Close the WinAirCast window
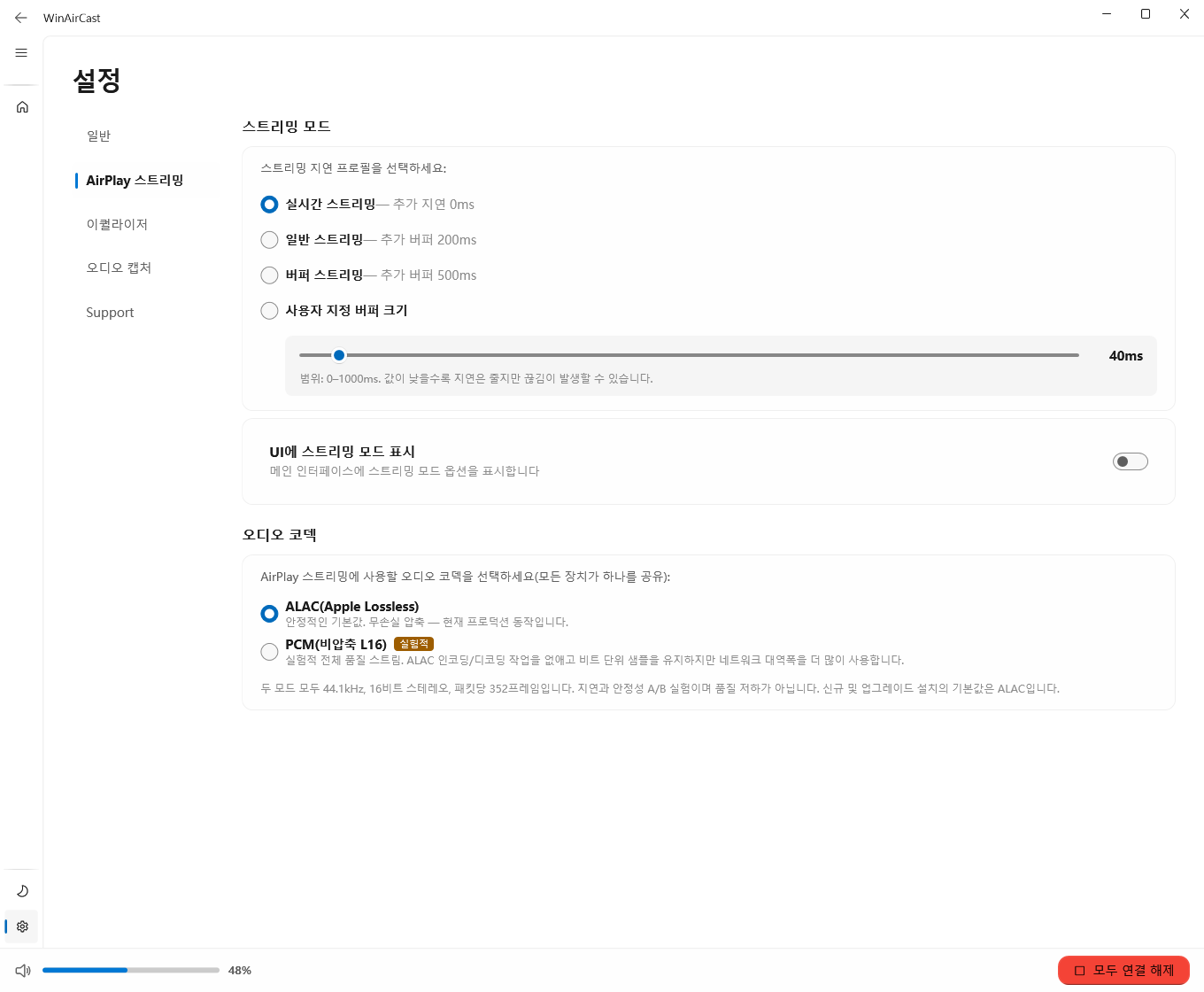The width and height of the screenshot is (1204, 992). [1185, 14]
